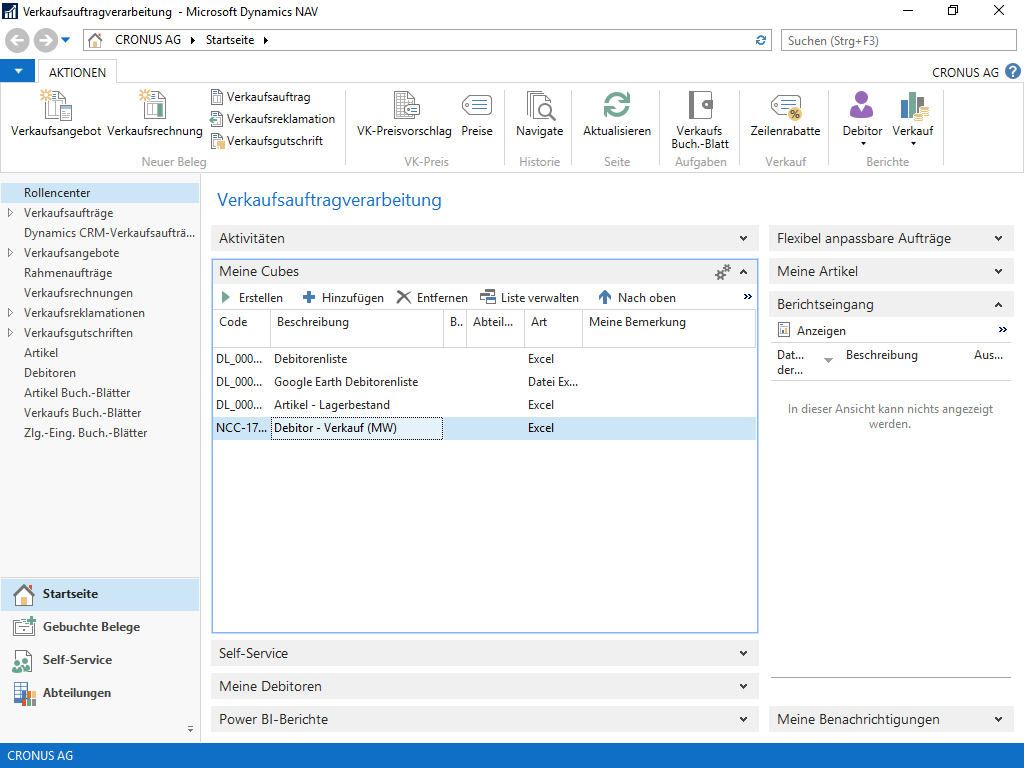Open Rahmenaufträge in the navigation pane

68,273
